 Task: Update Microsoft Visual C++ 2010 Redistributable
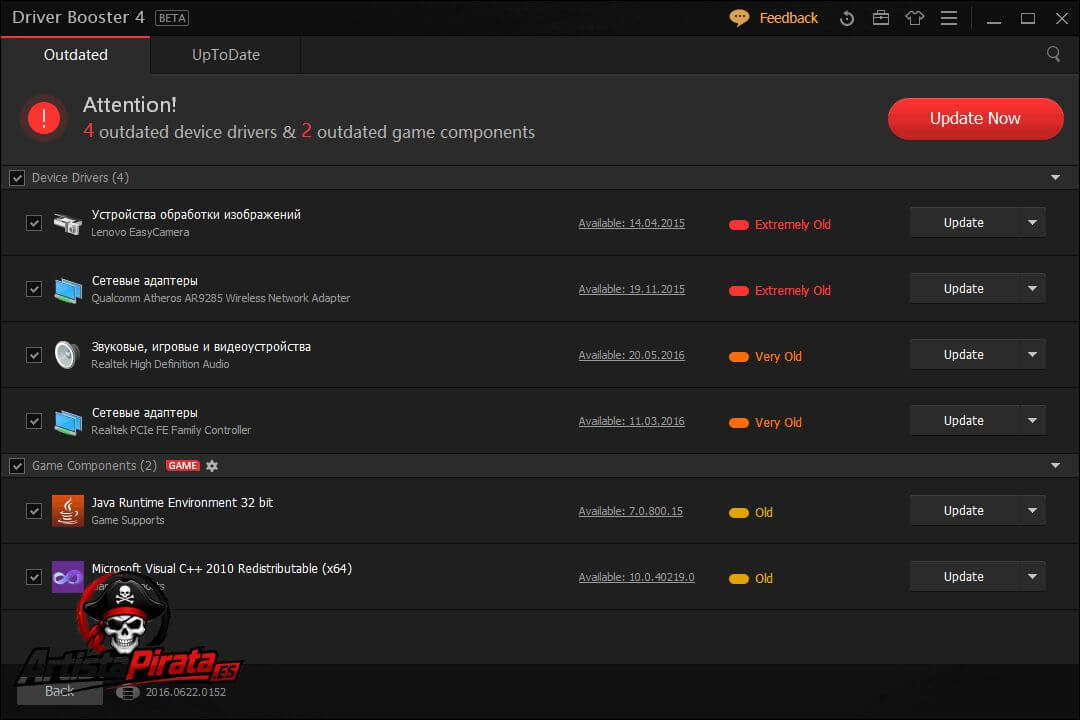(x=964, y=577)
